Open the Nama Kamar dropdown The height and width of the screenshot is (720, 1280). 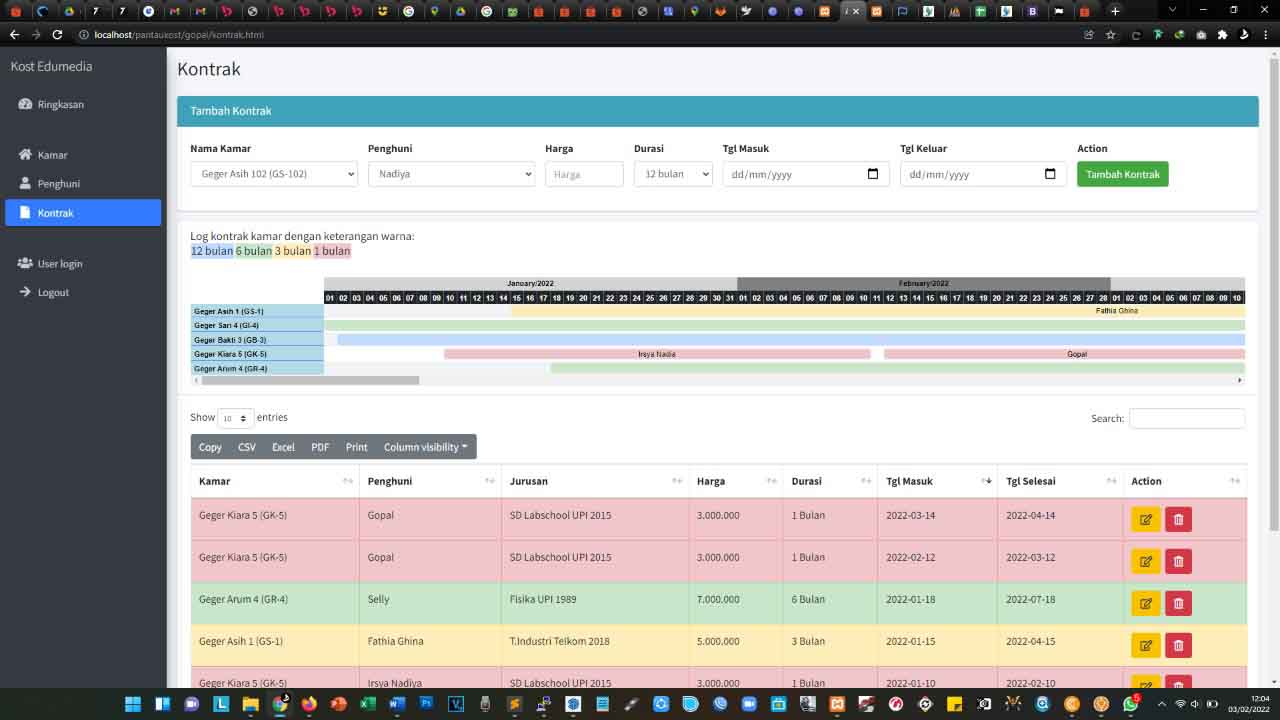click(273, 174)
